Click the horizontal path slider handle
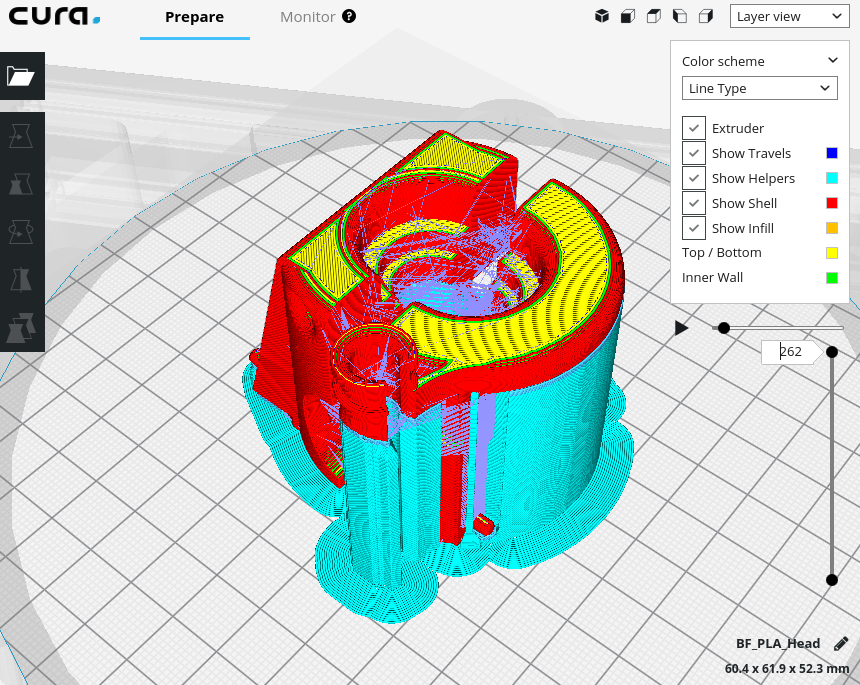 tap(723, 328)
